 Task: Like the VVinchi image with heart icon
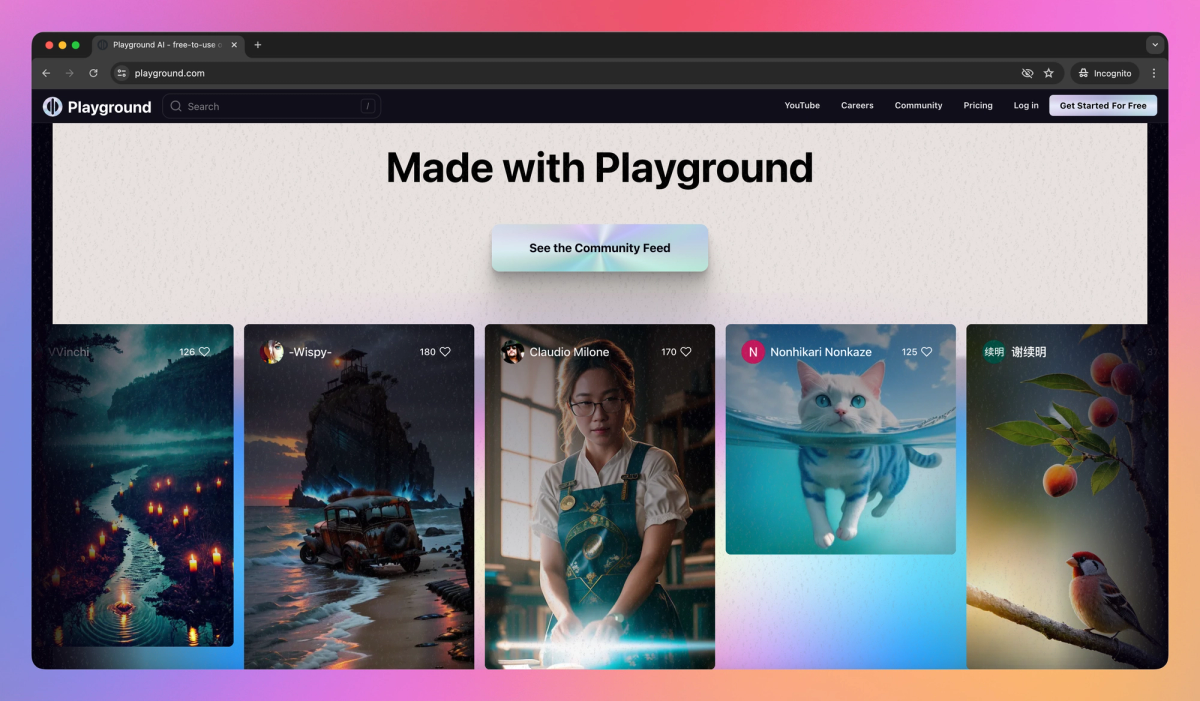pyautogui.click(x=204, y=352)
